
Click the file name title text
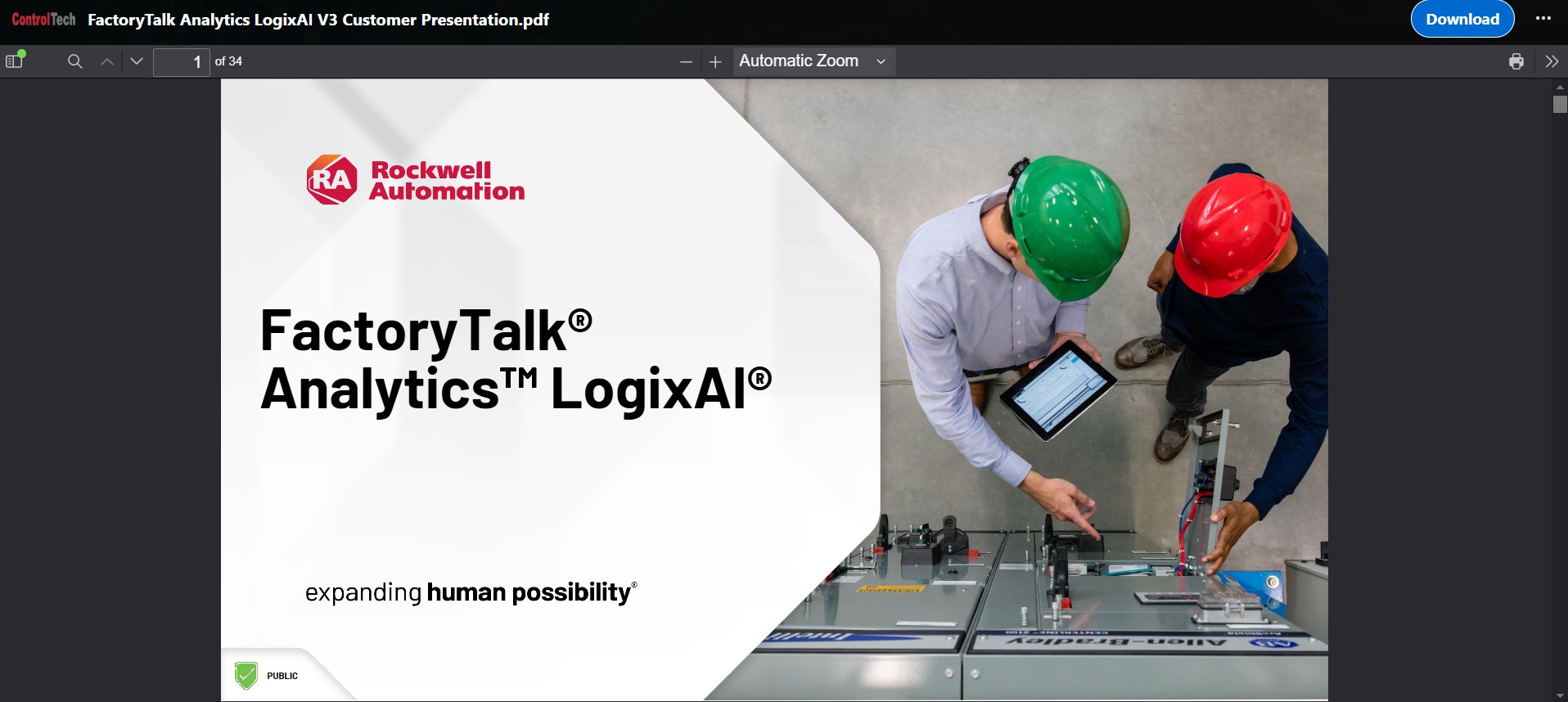318,20
